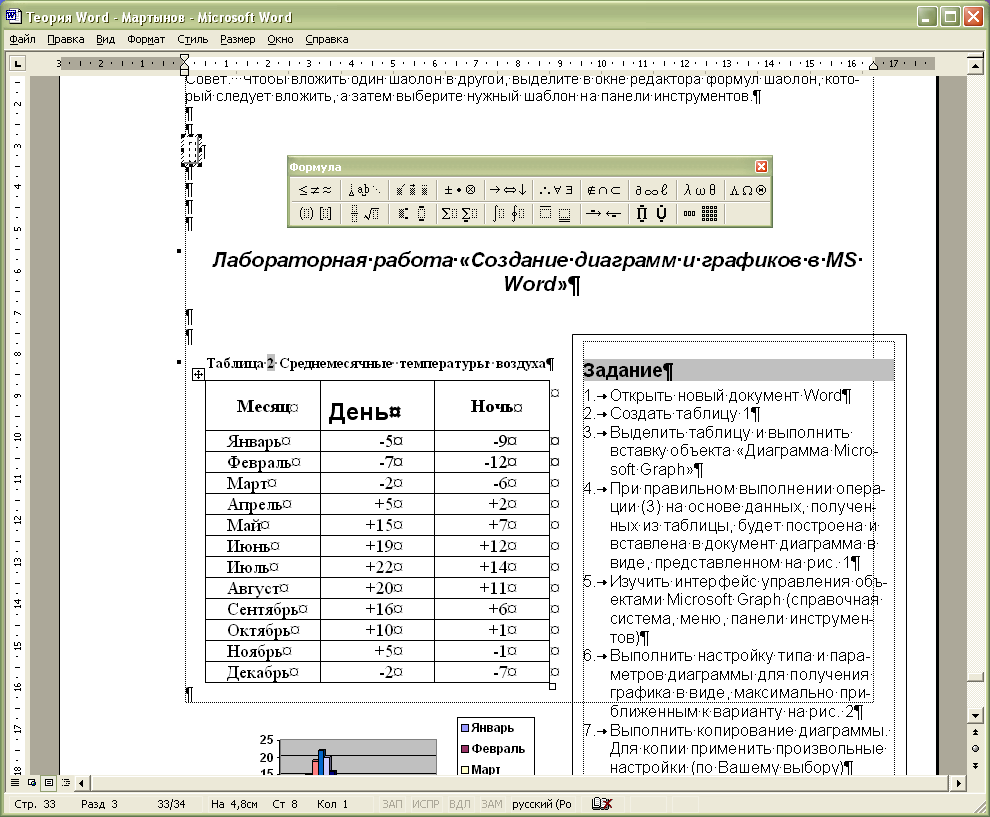
Task: Toggle ЗАП macro recording indicator
Action: [x=392, y=804]
